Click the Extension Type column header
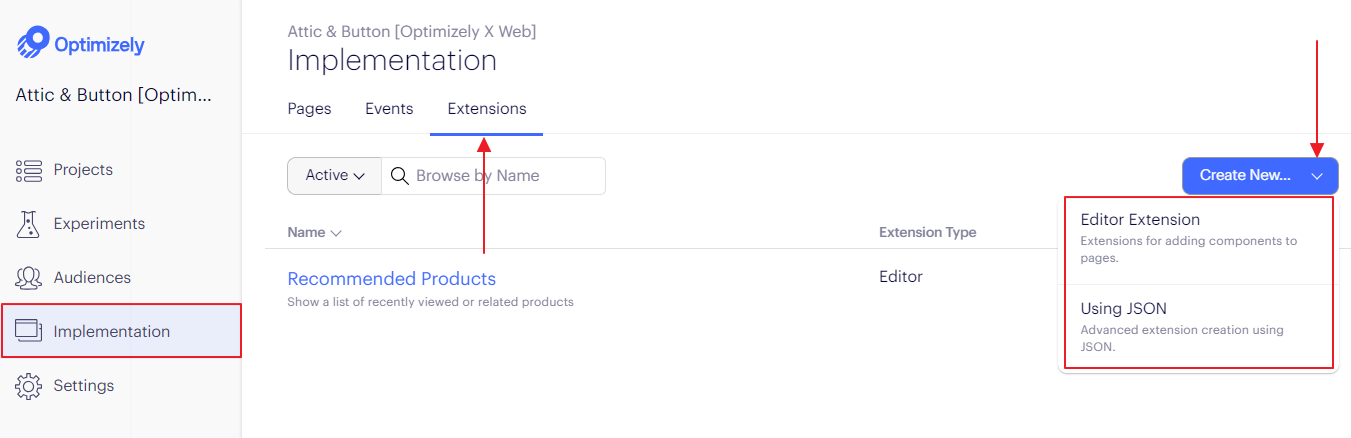Image resolution: width=1351 pixels, height=438 pixels. 927,232
